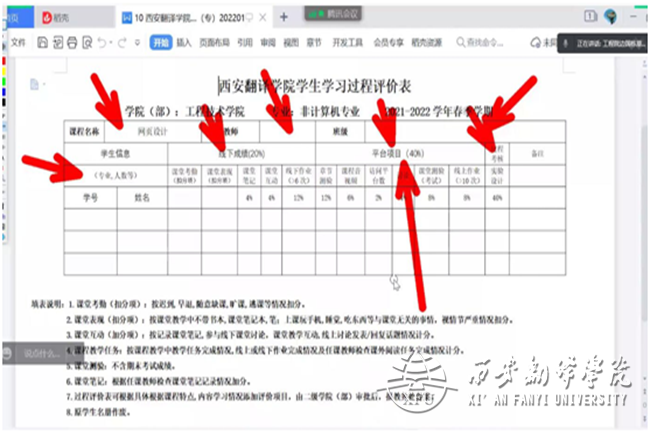Click the 腾讯会议 floating indicator
Image resolution: width=650 pixels, height=433 pixels.
(x=333, y=14)
